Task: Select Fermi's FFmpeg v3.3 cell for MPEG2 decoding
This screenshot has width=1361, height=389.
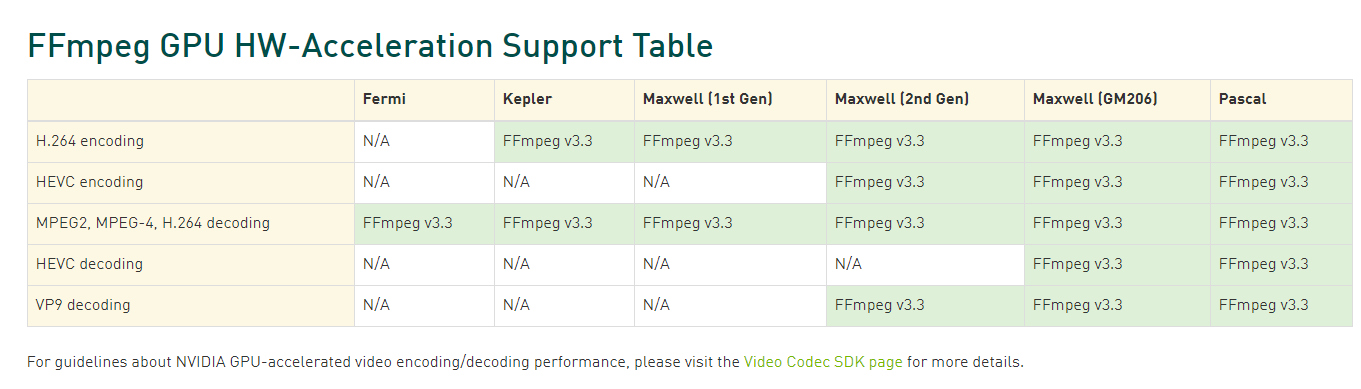Action: tap(424, 224)
